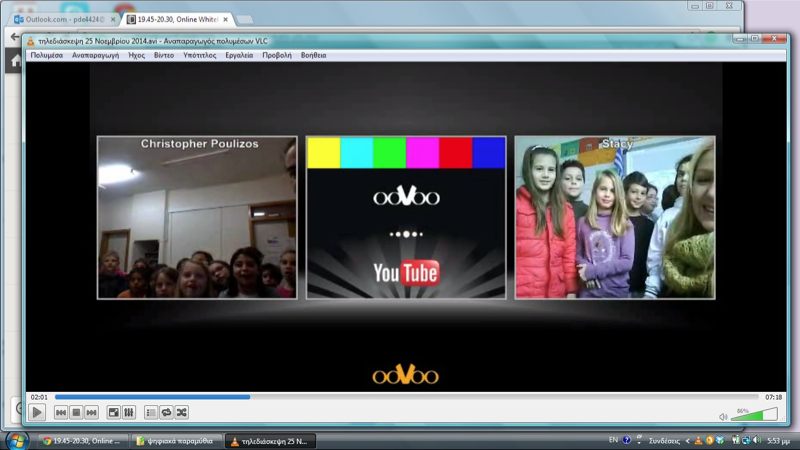Click the Dropbox tray icon

click(x=720, y=441)
